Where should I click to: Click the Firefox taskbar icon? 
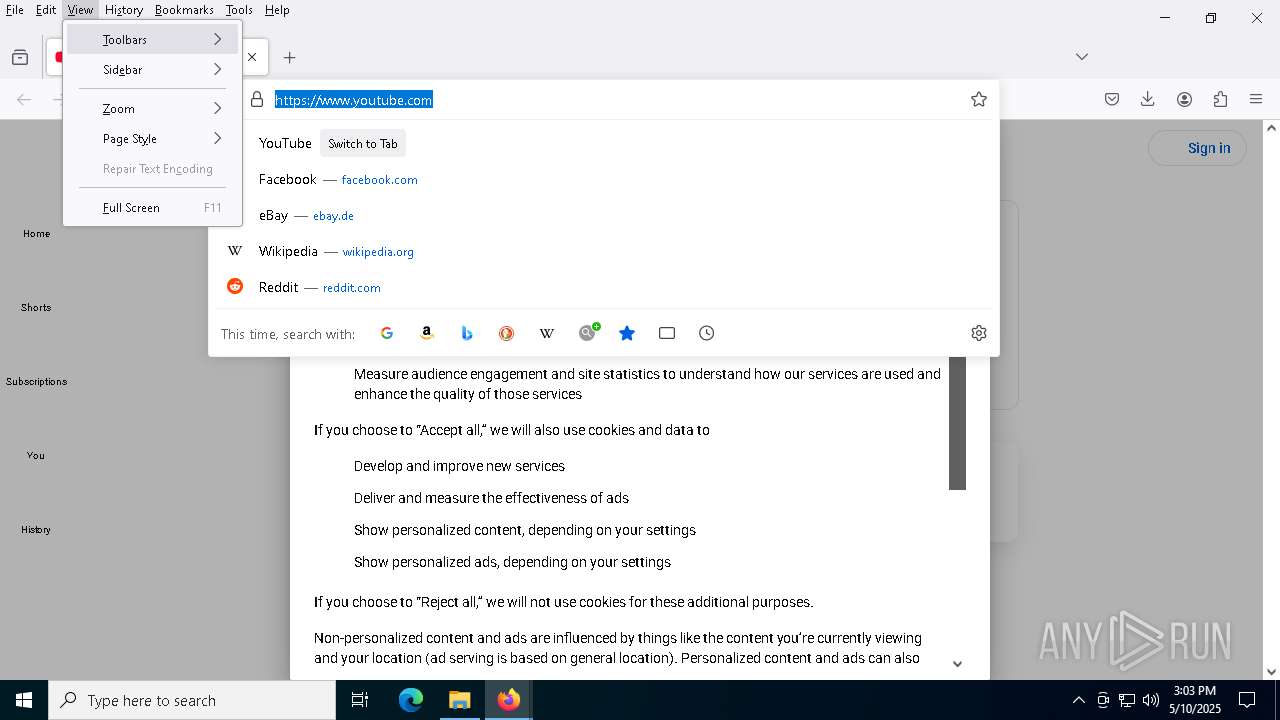pyautogui.click(x=509, y=700)
